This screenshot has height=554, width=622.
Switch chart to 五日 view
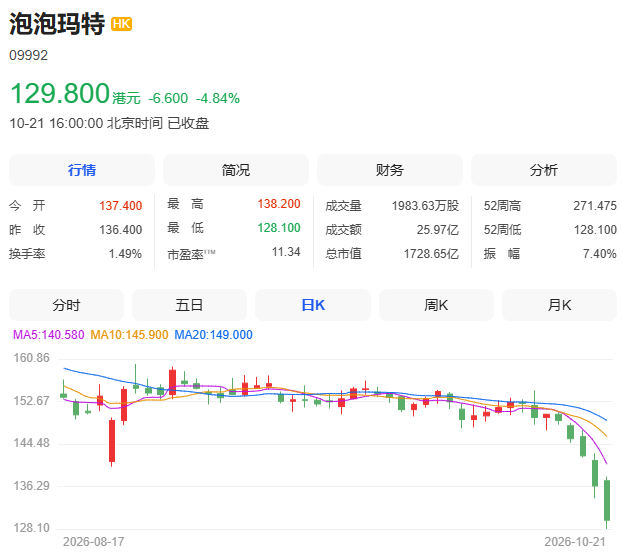(189, 305)
